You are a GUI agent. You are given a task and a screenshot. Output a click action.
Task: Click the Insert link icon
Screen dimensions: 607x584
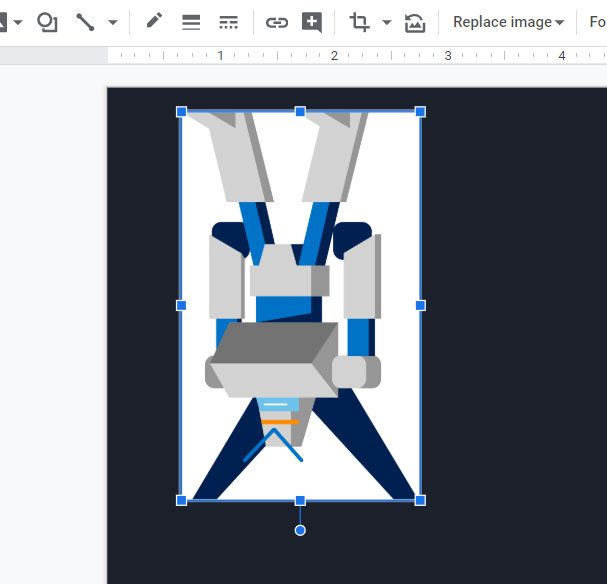pyautogui.click(x=277, y=22)
